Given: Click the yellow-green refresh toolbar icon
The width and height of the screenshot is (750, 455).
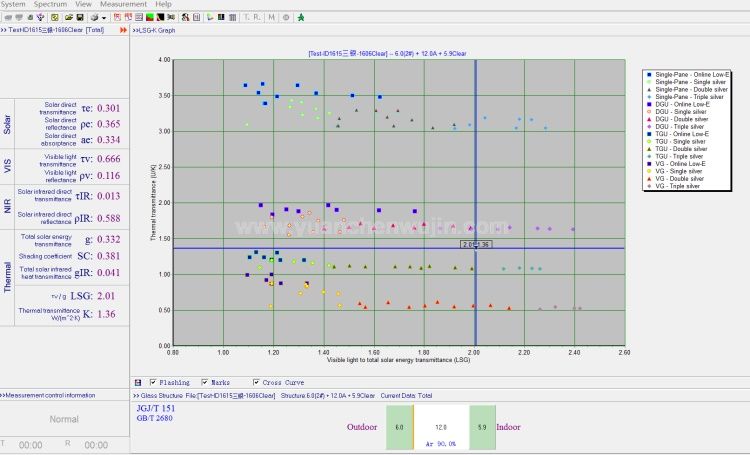Looking at the screenshot, I should click(55, 17).
